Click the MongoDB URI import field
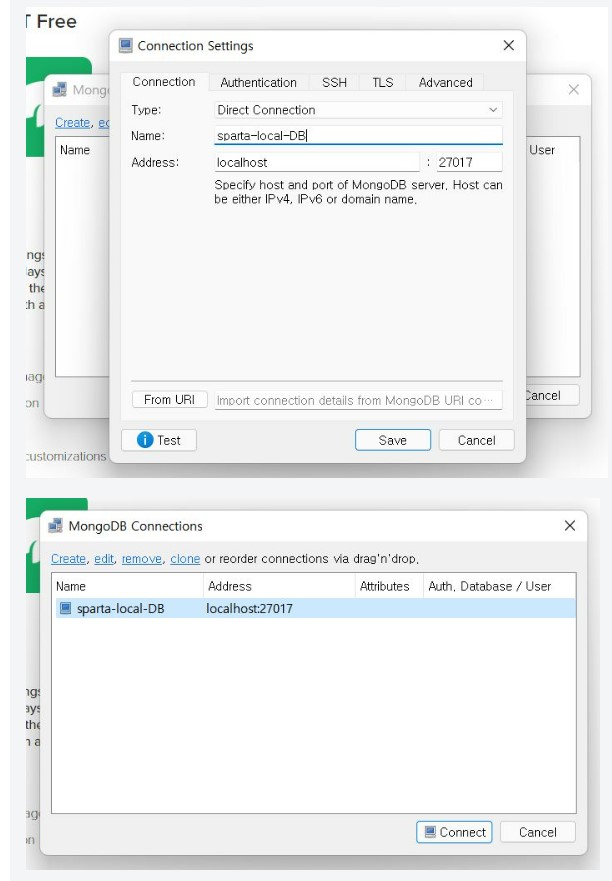This screenshot has height=881, width=612. 358,400
